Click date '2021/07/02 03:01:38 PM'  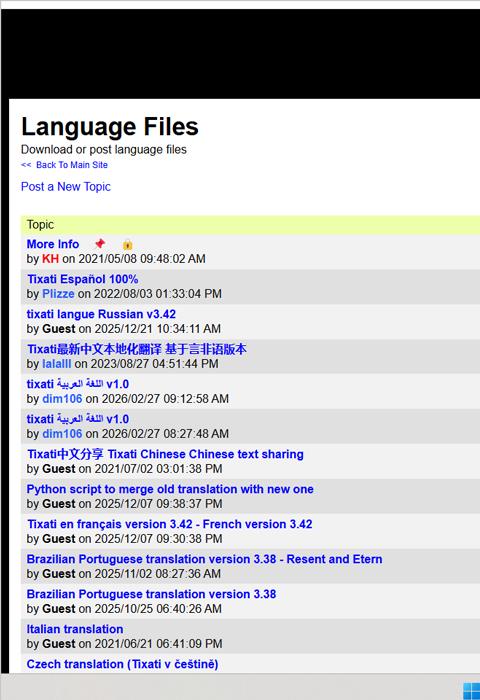[158, 469]
